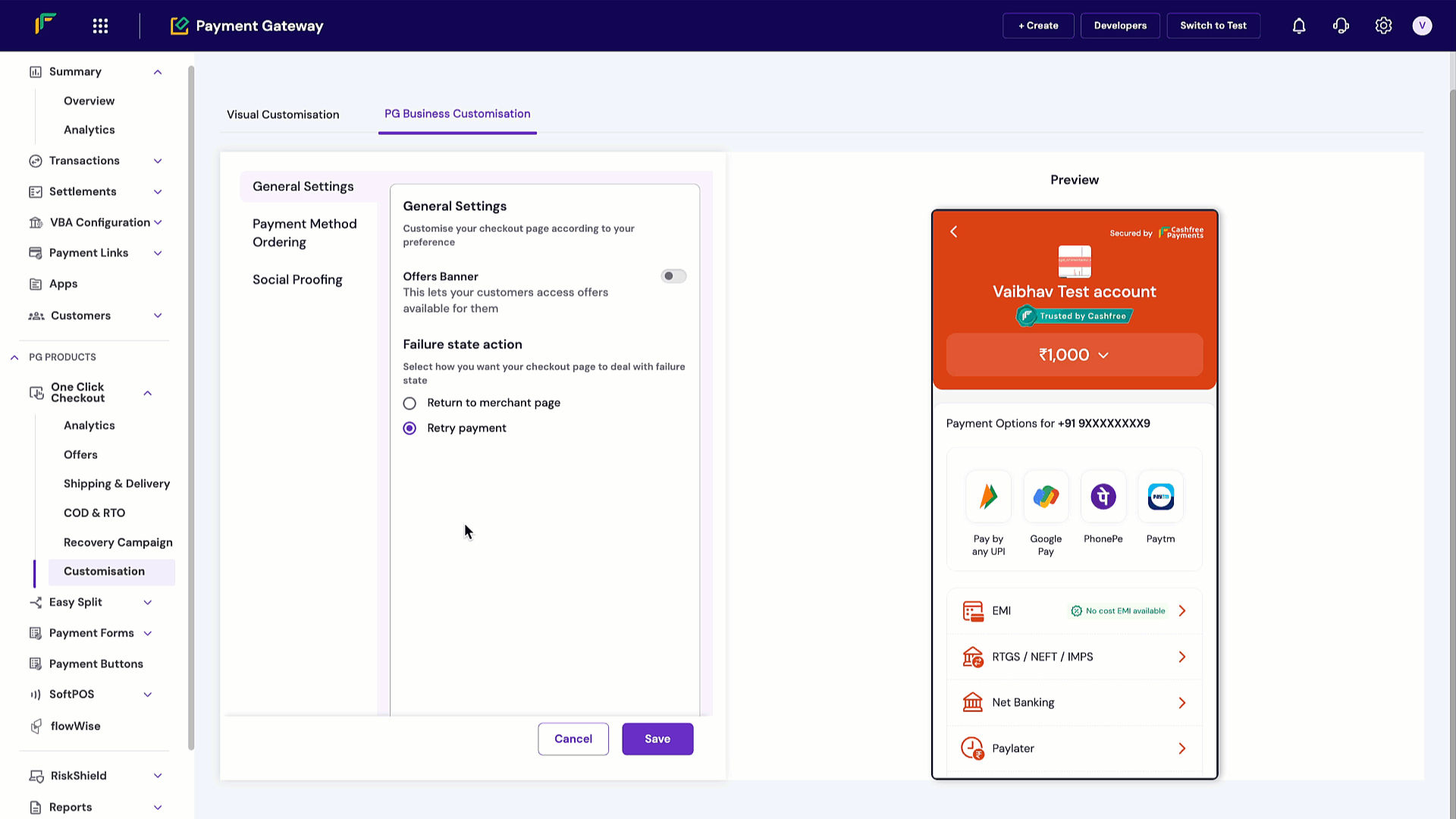
Task: Click the notifications bell icon
Action: (1298, 26)
